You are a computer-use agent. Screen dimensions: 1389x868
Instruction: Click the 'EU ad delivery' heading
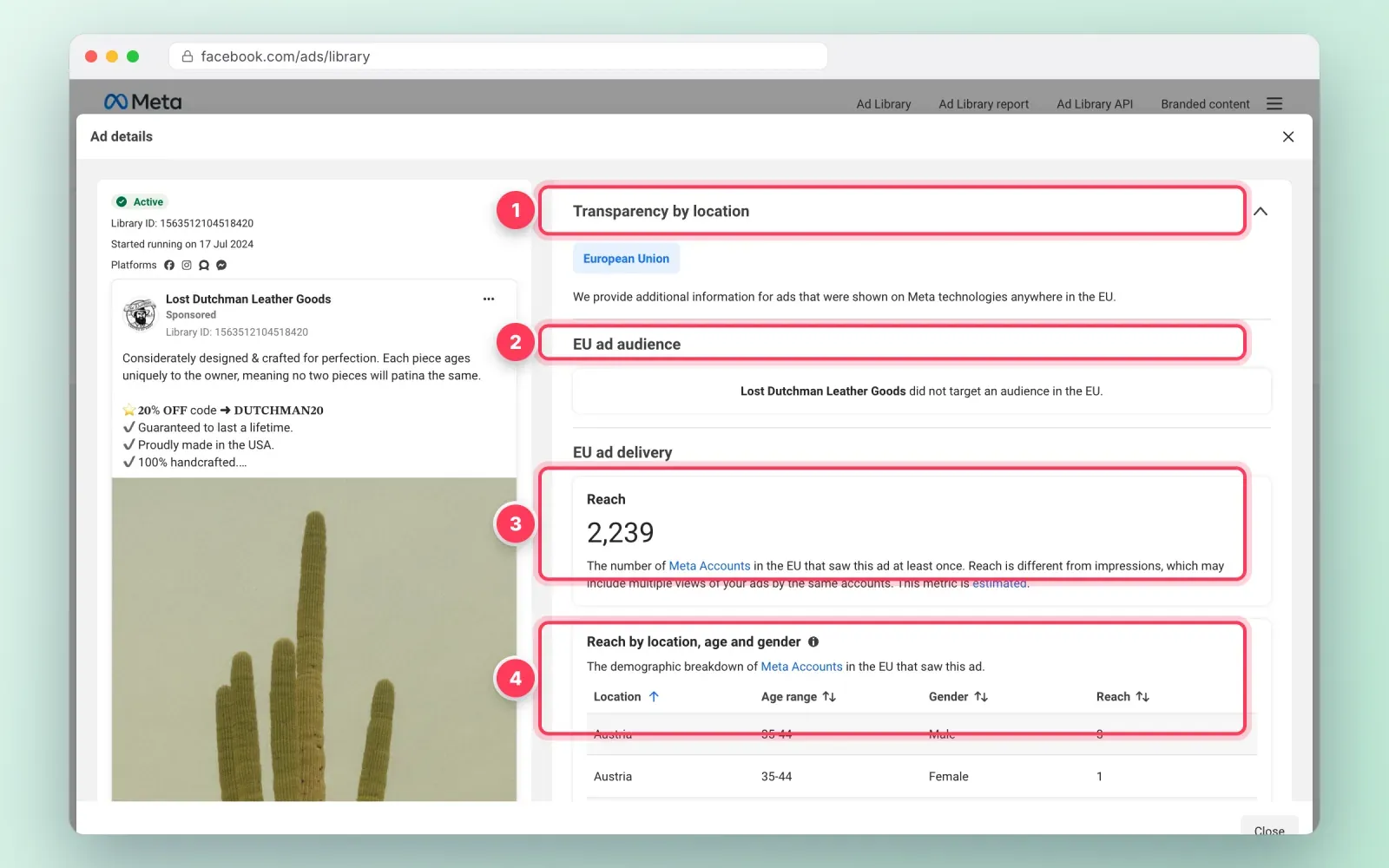click(x=622, y=453)
